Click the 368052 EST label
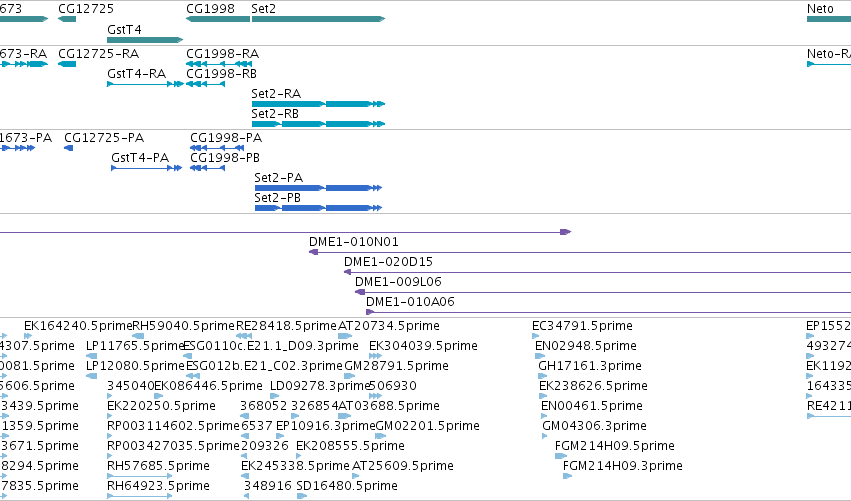The height and width of the screenshot is (501, 851). tap(264, 407)
